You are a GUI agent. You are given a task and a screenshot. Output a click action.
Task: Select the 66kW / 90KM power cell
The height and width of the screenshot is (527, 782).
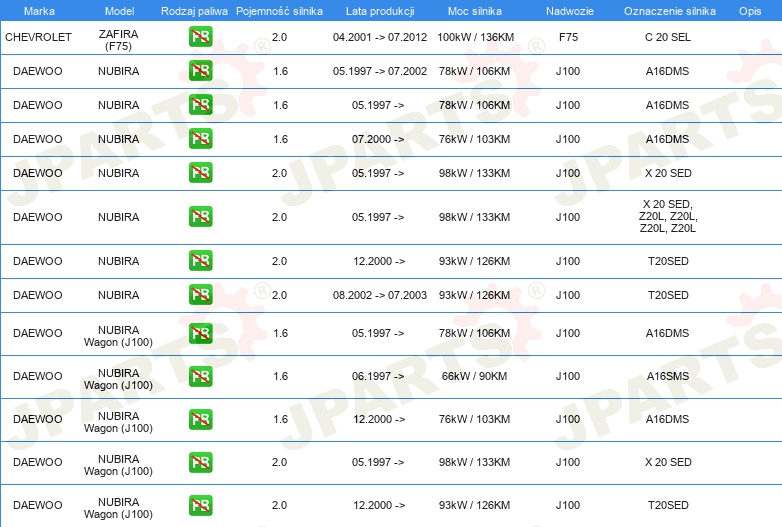pos(474,376)
